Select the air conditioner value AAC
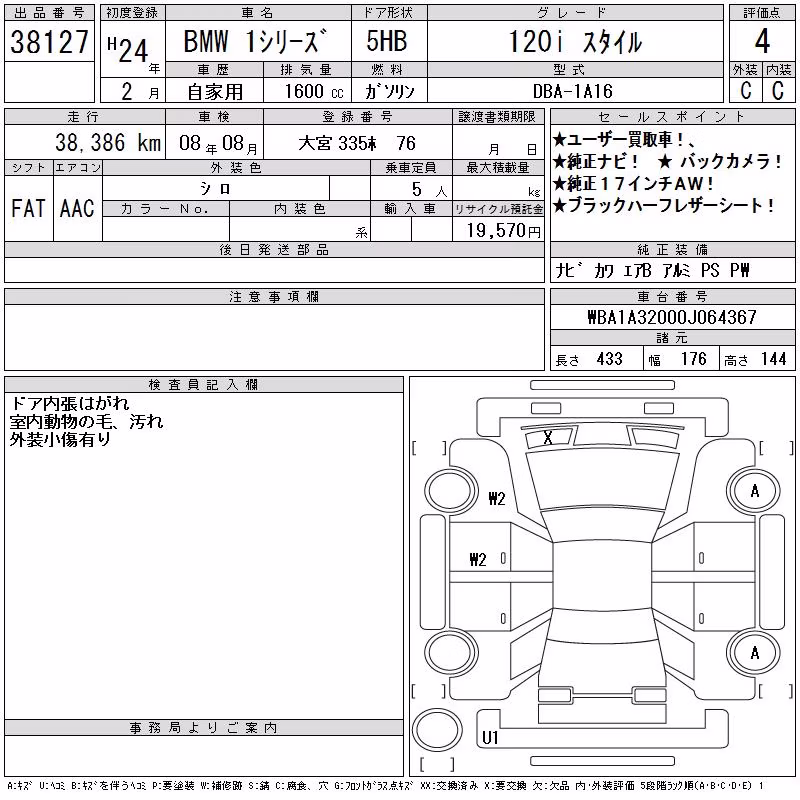This screenshot has height=800, width=800. 77,208
